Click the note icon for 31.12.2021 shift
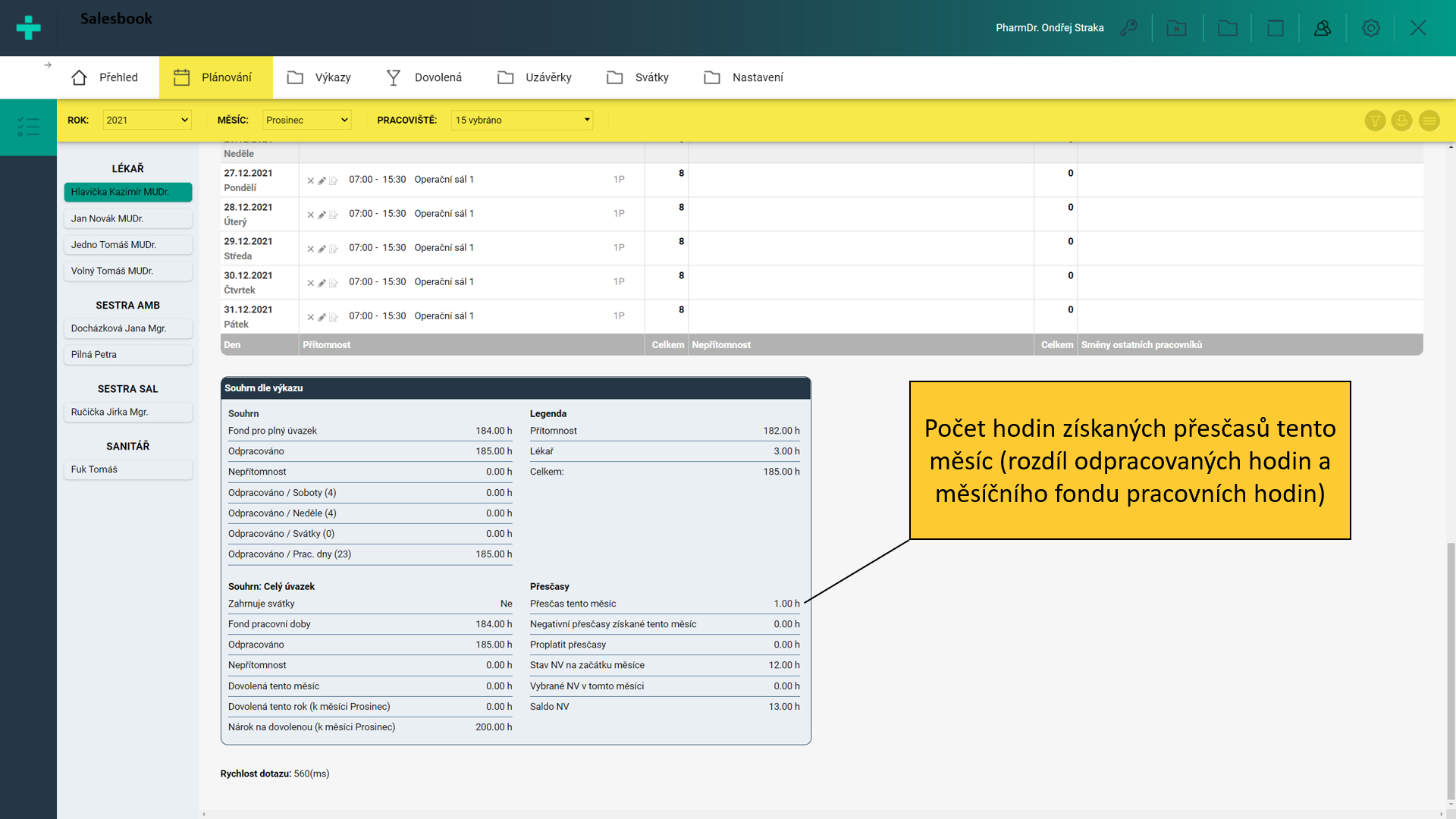1456x819 pixels. [x=333, y=317]
